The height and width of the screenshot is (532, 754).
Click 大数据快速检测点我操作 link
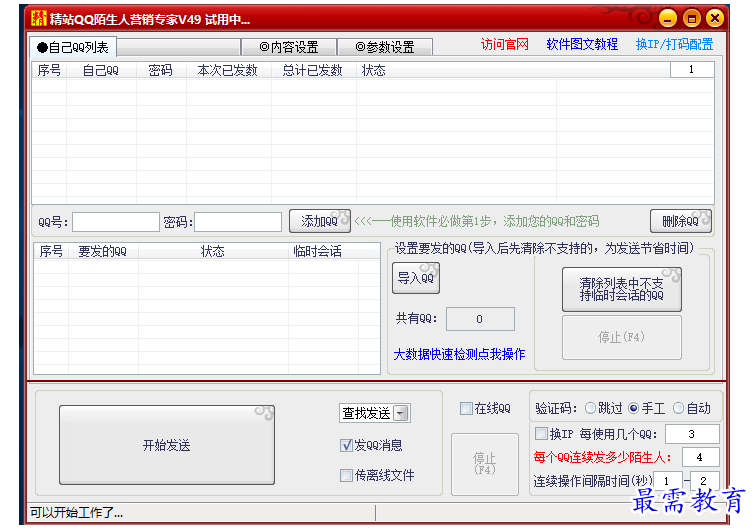pos(459,354)
